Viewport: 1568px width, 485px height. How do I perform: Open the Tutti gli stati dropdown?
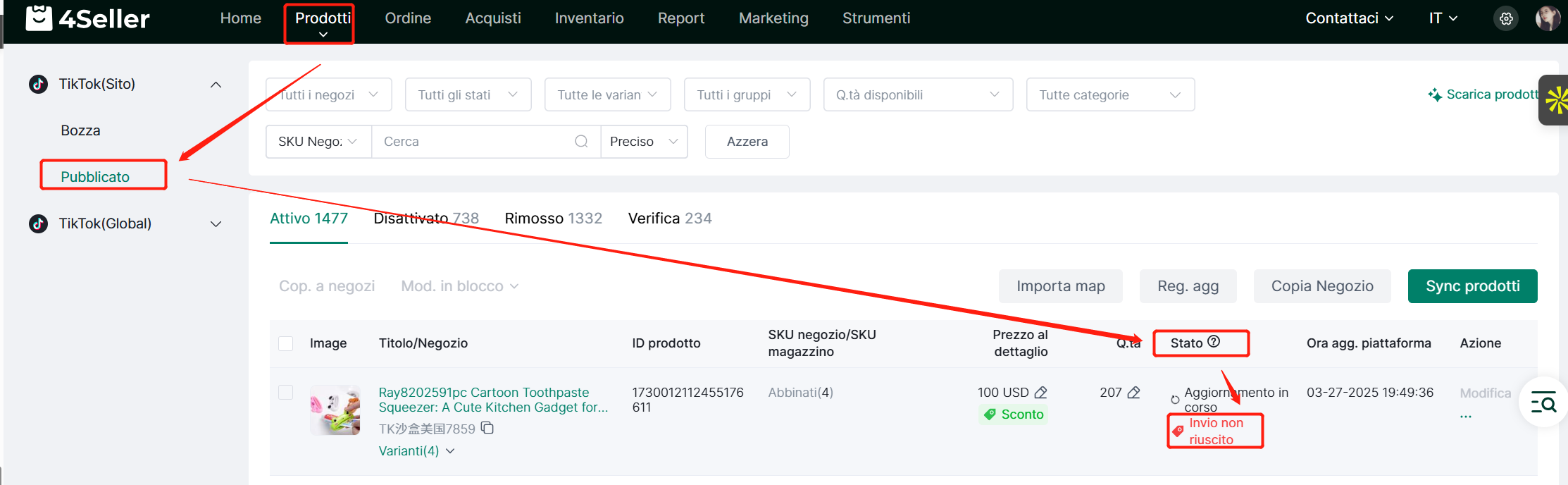click(x=468, y=95)
